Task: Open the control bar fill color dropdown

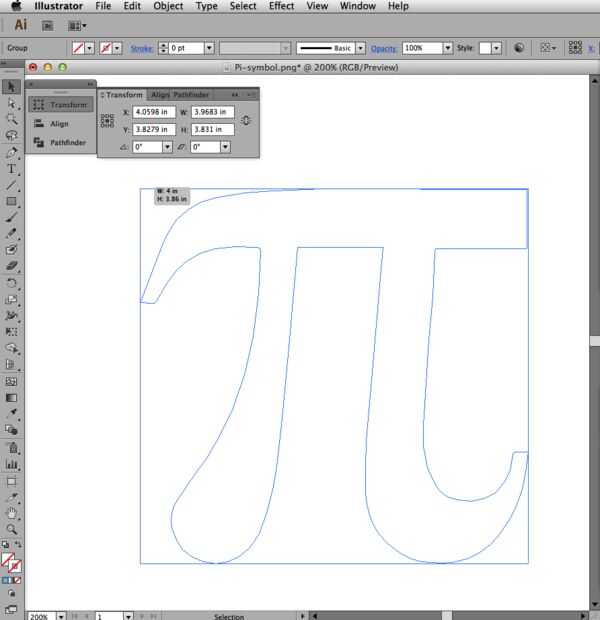Action: pyautogui.click(x=90, y=48)
